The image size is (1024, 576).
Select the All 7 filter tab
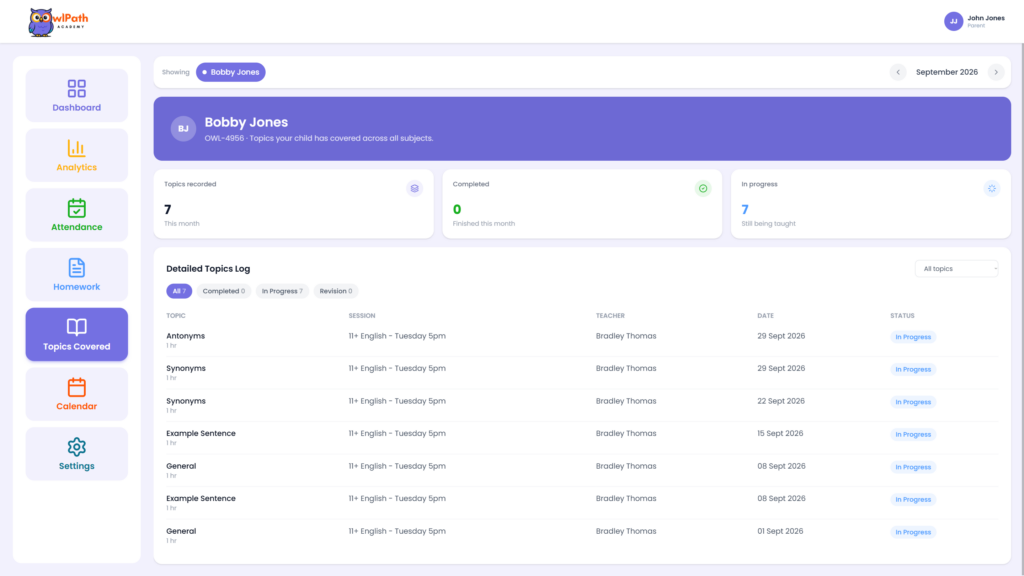(179, 291)
